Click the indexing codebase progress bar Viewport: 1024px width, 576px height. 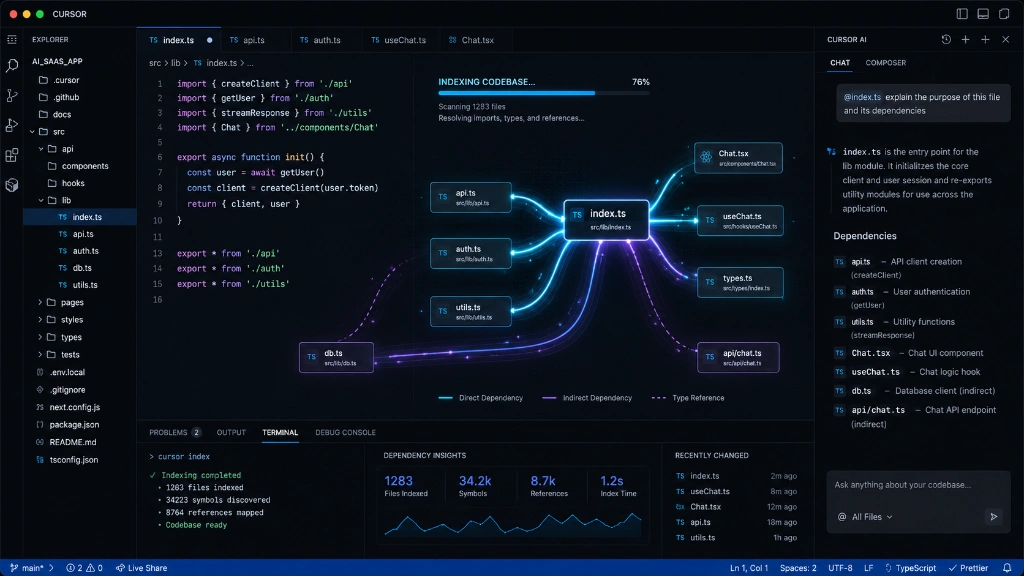[543, 93]
